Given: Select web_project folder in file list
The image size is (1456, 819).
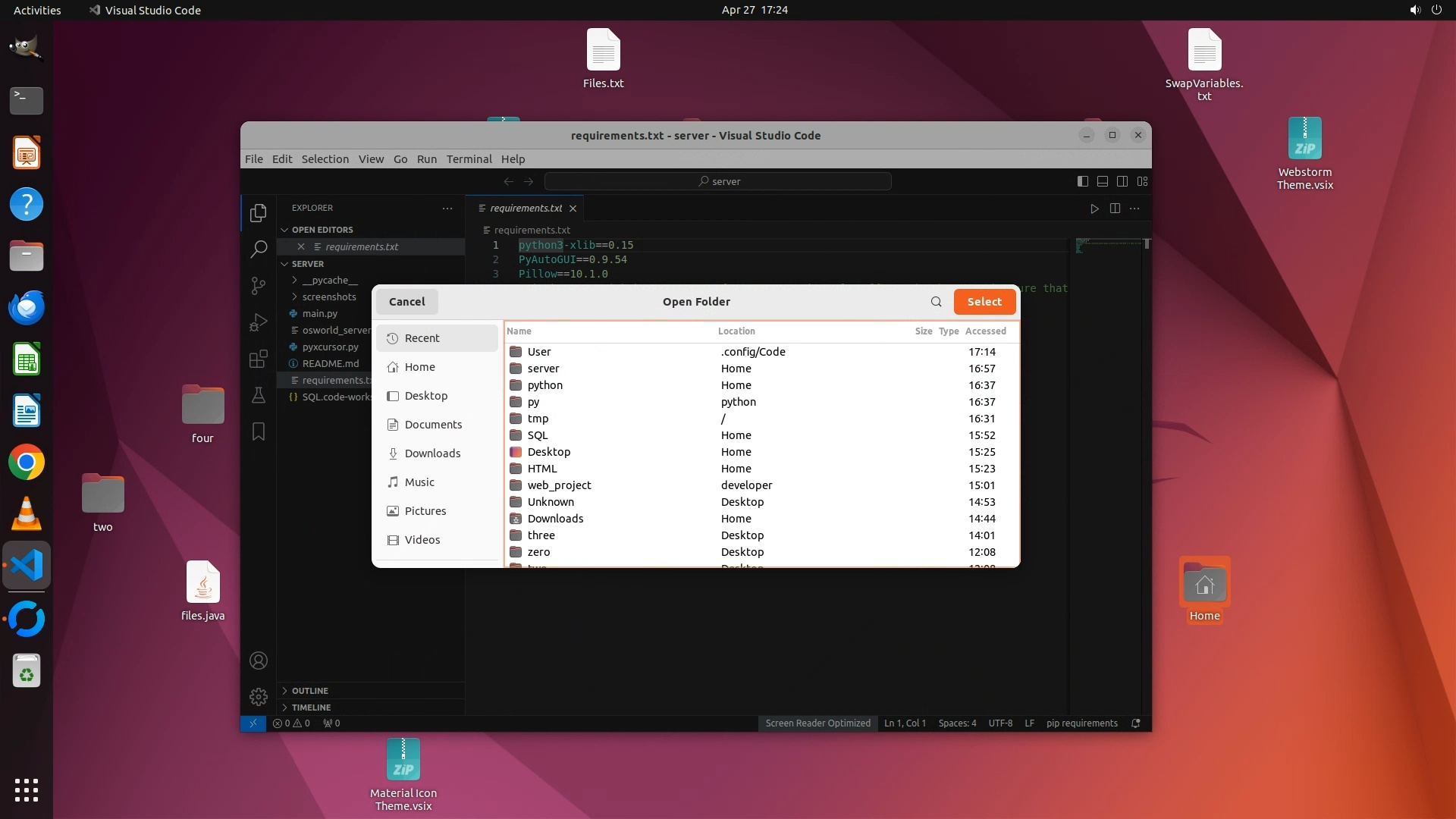Looking at the screenshot, I should click(560, 485).
